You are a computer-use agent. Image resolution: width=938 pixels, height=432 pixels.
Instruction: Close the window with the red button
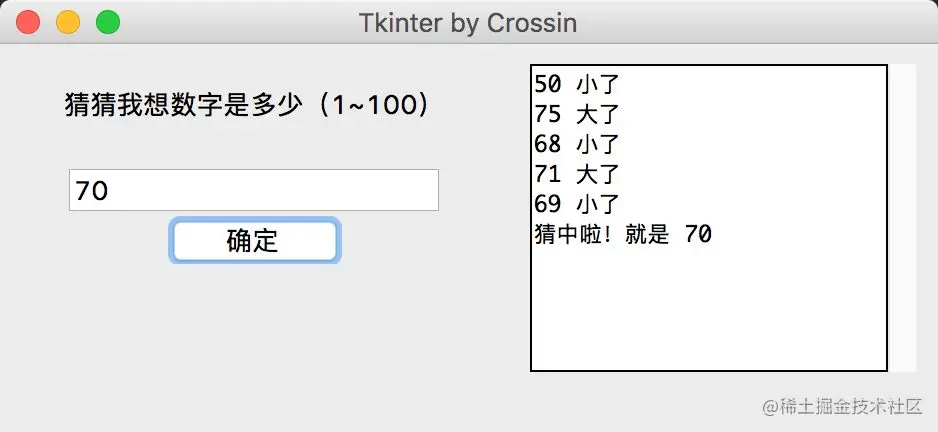[x=29, y=22]
